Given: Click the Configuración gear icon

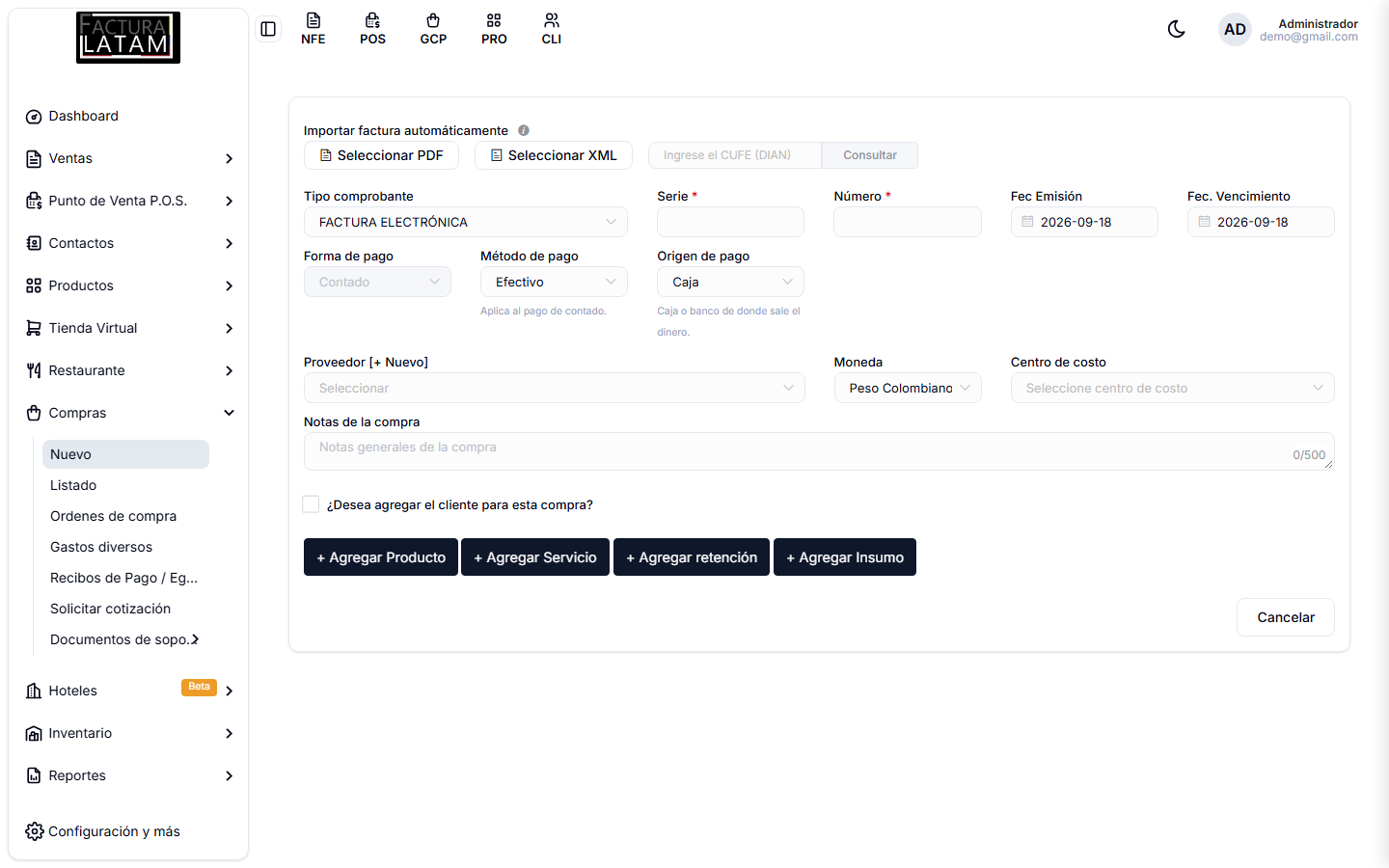Looking at the screenshot, I should (35, 831).
